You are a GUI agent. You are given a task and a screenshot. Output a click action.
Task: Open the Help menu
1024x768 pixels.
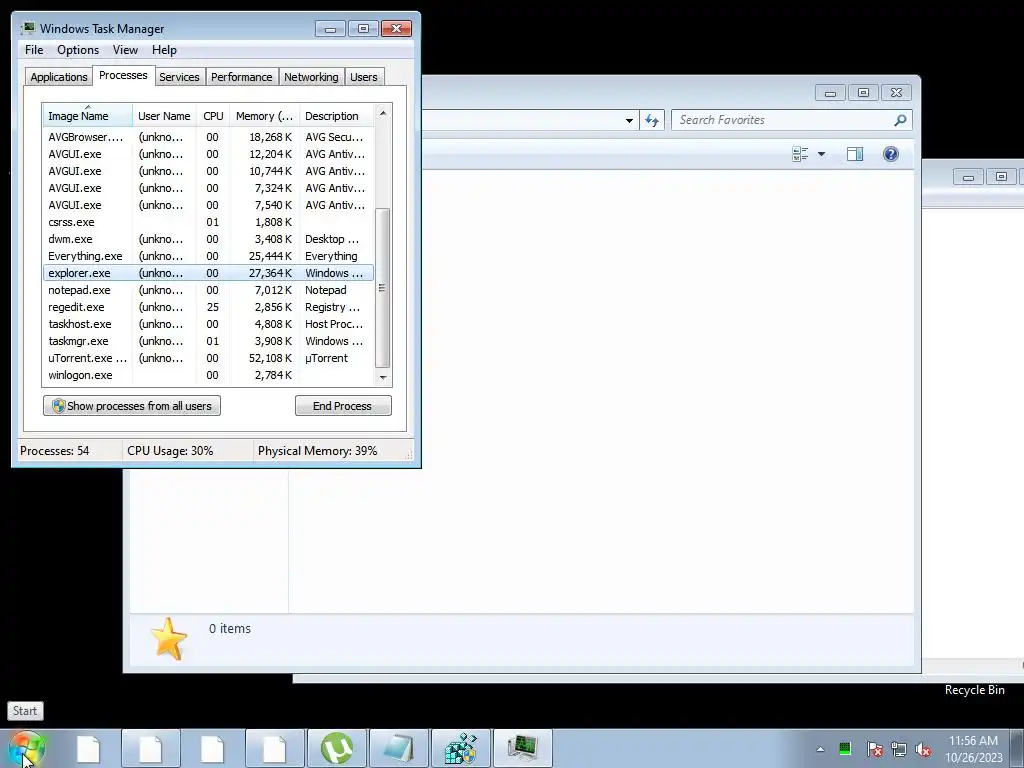[164, 50]
